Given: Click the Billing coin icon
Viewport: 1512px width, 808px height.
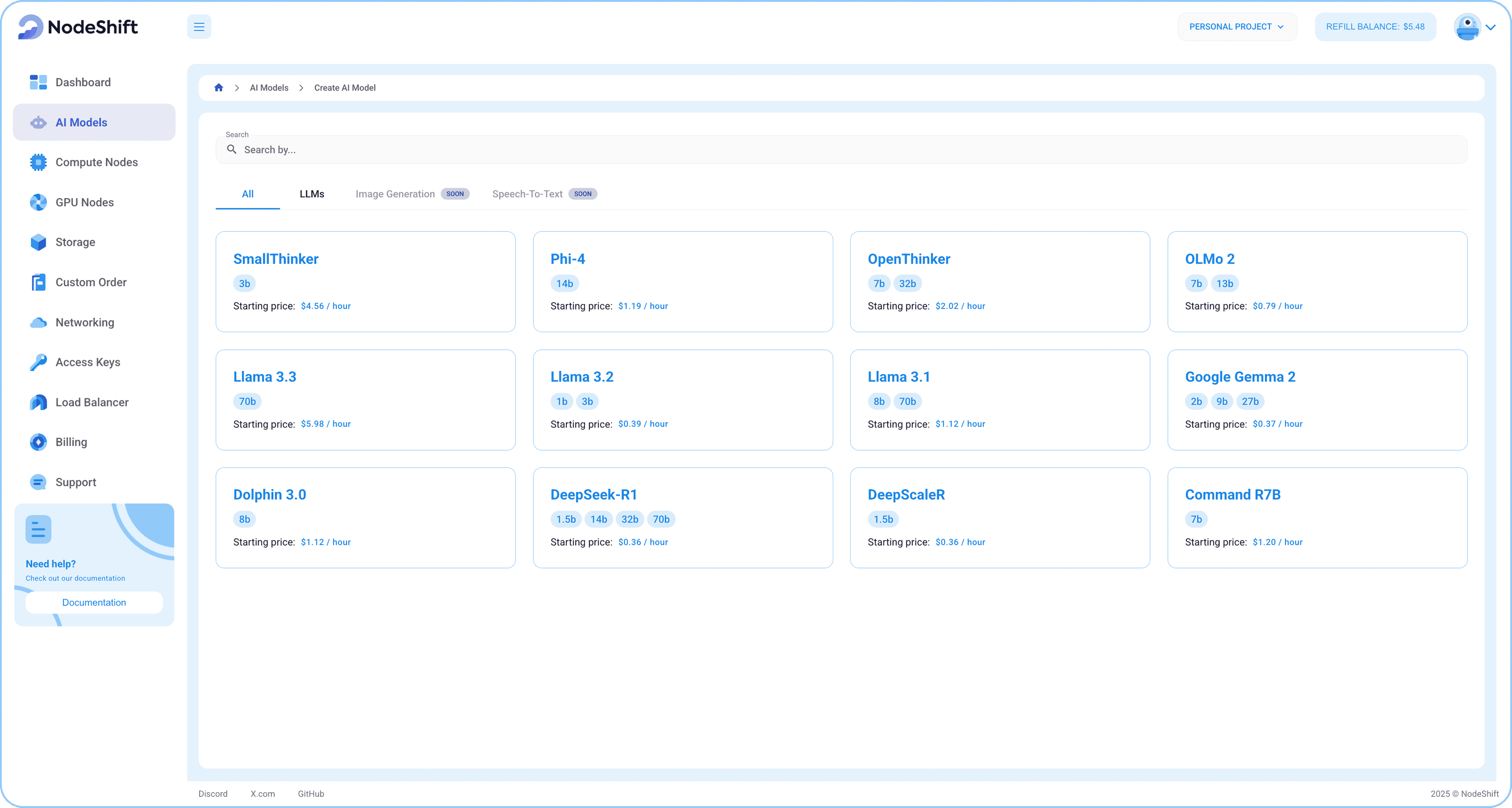Looking at the screenshot, I should point(38,442).
